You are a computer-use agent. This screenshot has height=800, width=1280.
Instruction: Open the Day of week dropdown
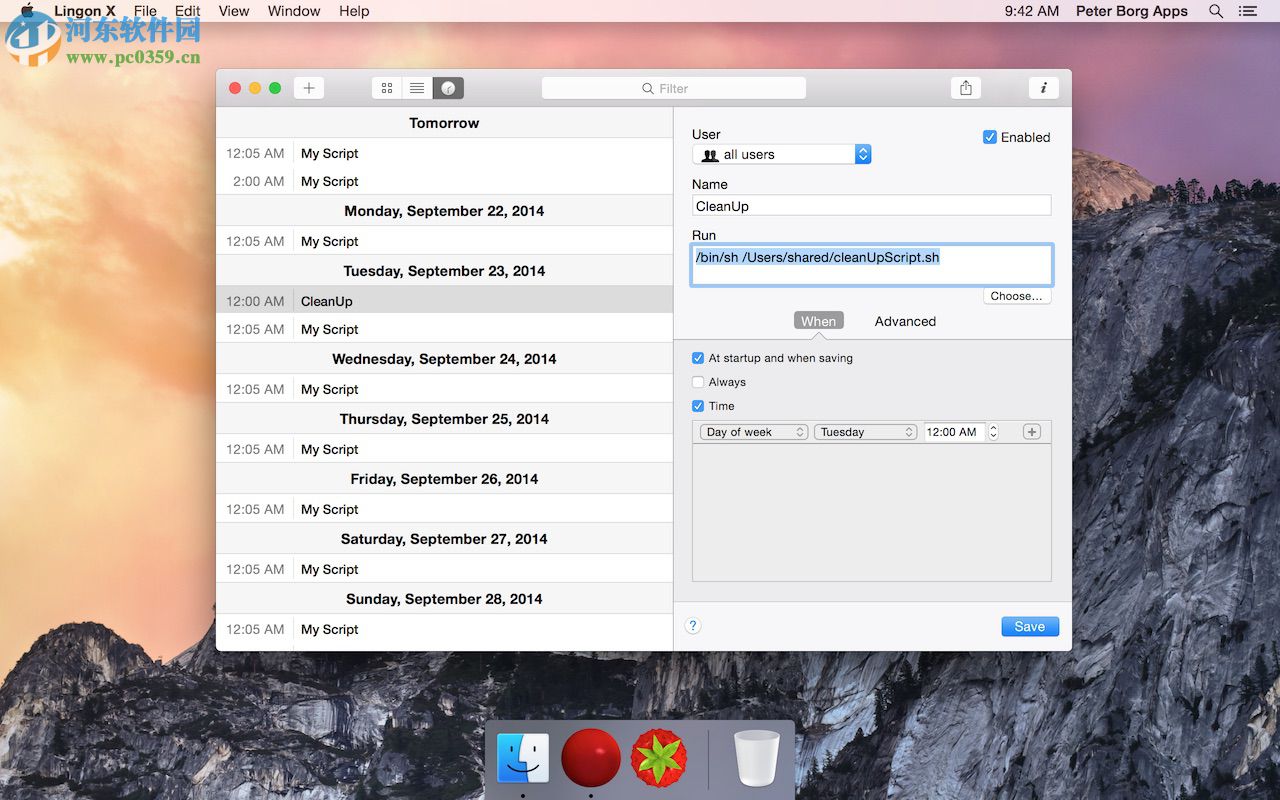coord(754,432)
